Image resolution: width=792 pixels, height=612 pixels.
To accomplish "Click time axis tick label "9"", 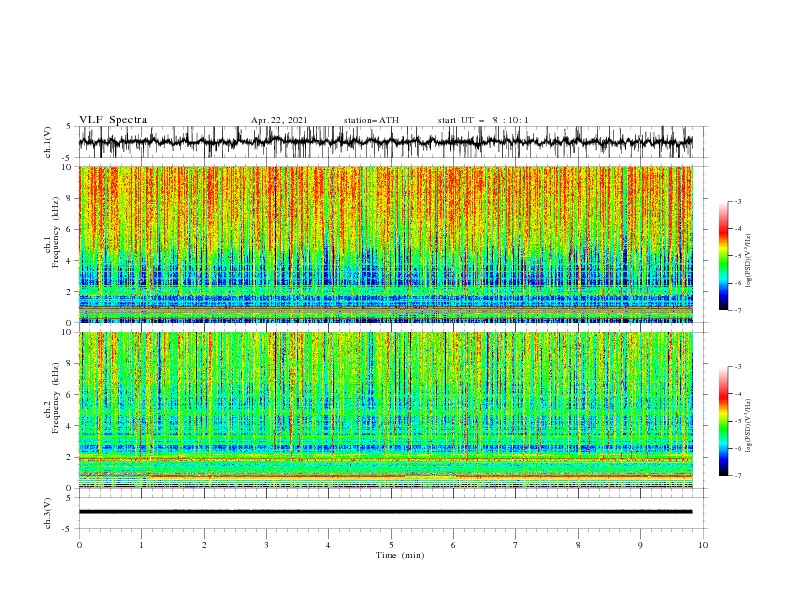I will (x=640, y=545).
